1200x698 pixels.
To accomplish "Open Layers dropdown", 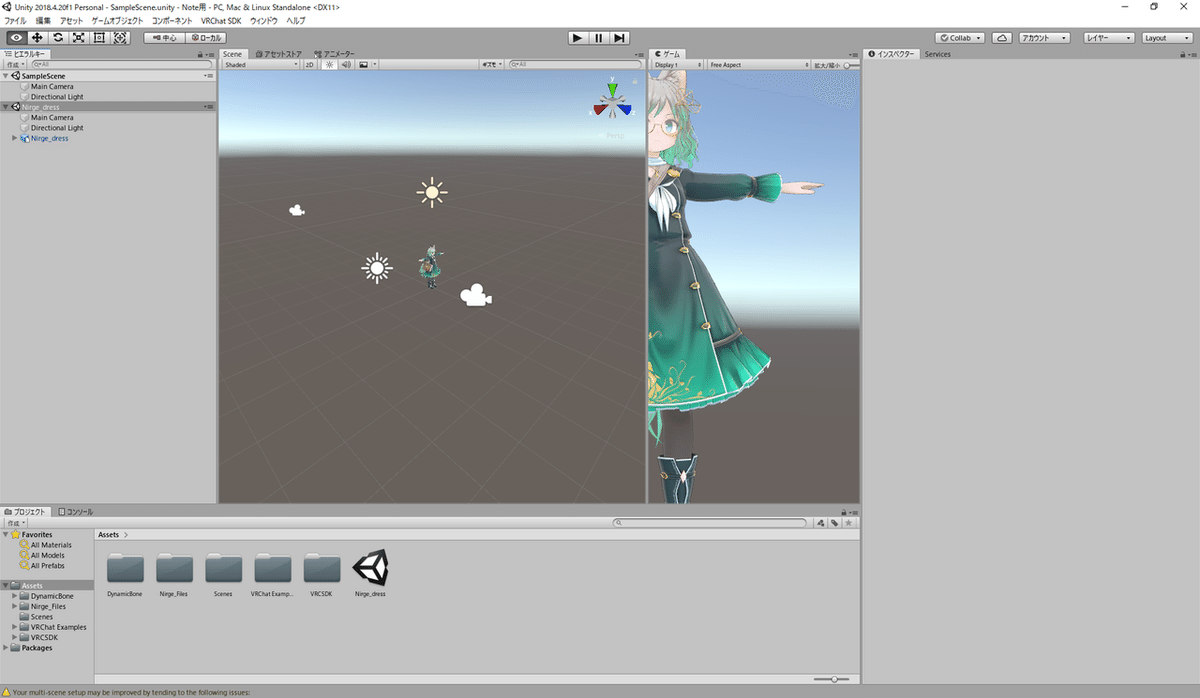I will pyautogui.click(x=1109, y=38).
